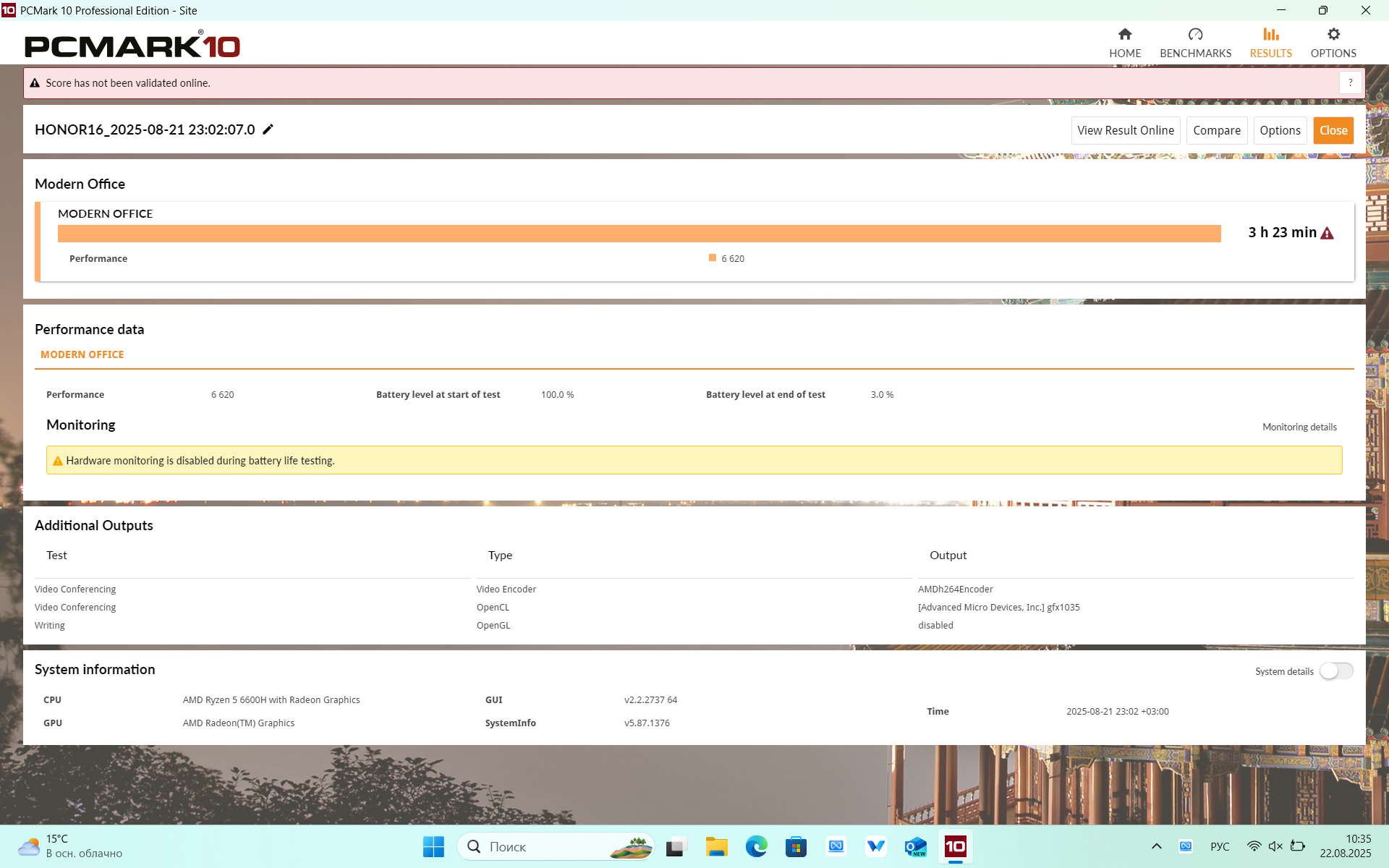Open help question mark in validation banner
Screen dimensions: 1389x868
(x=1350, y=83)
